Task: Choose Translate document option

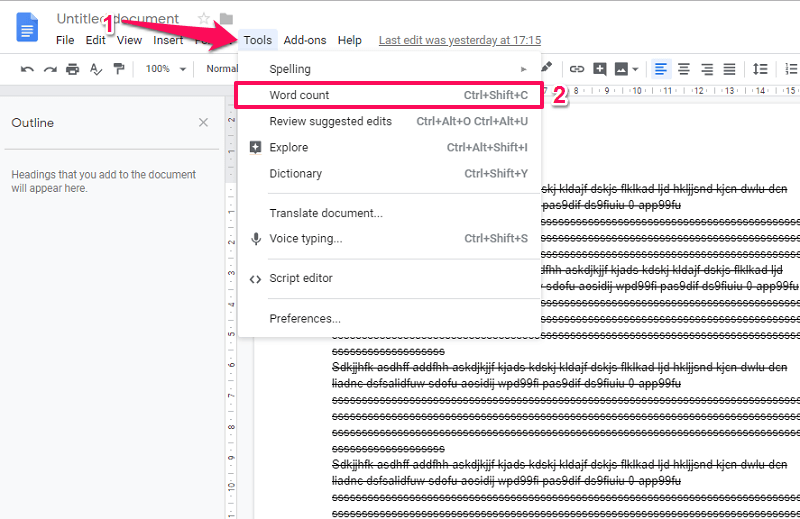Action: pos(389,213)
